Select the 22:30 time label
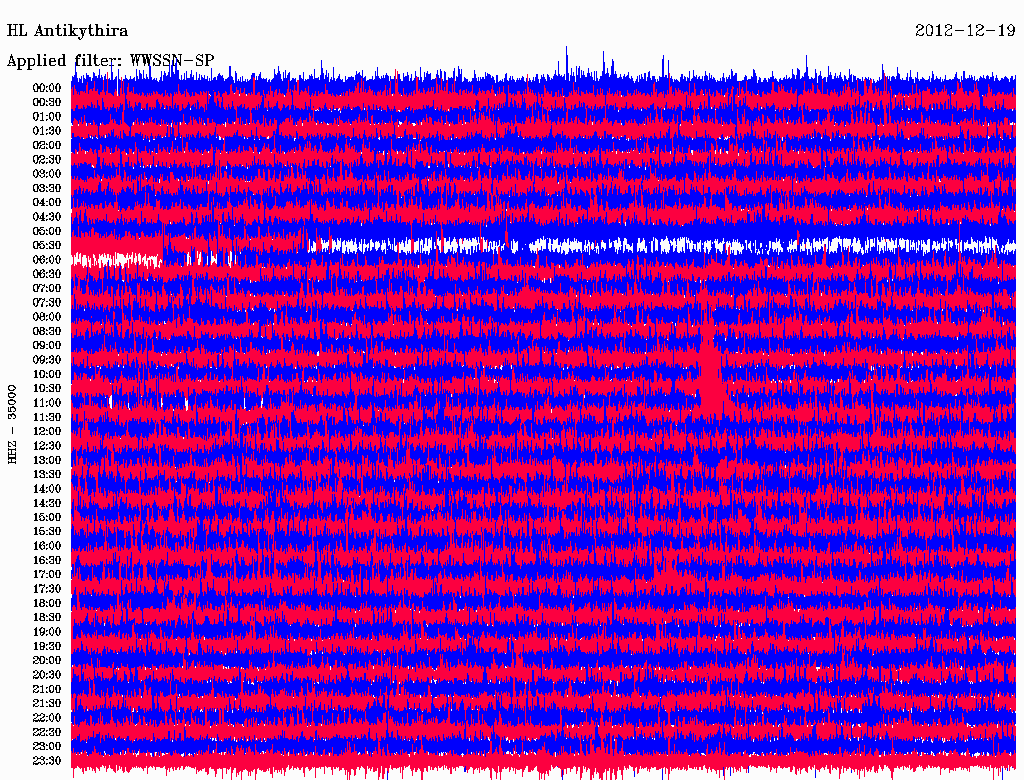Viewport: 1024px width, 780px height. [x=47, y=732]
